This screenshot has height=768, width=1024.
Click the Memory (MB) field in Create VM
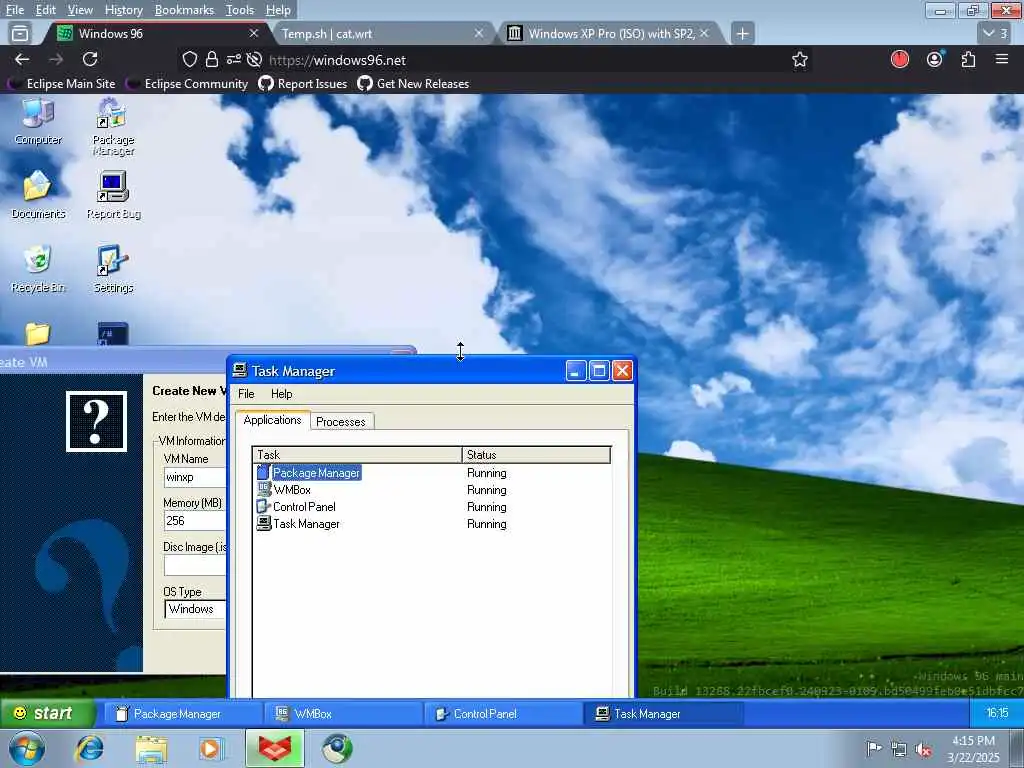[195, 520]
